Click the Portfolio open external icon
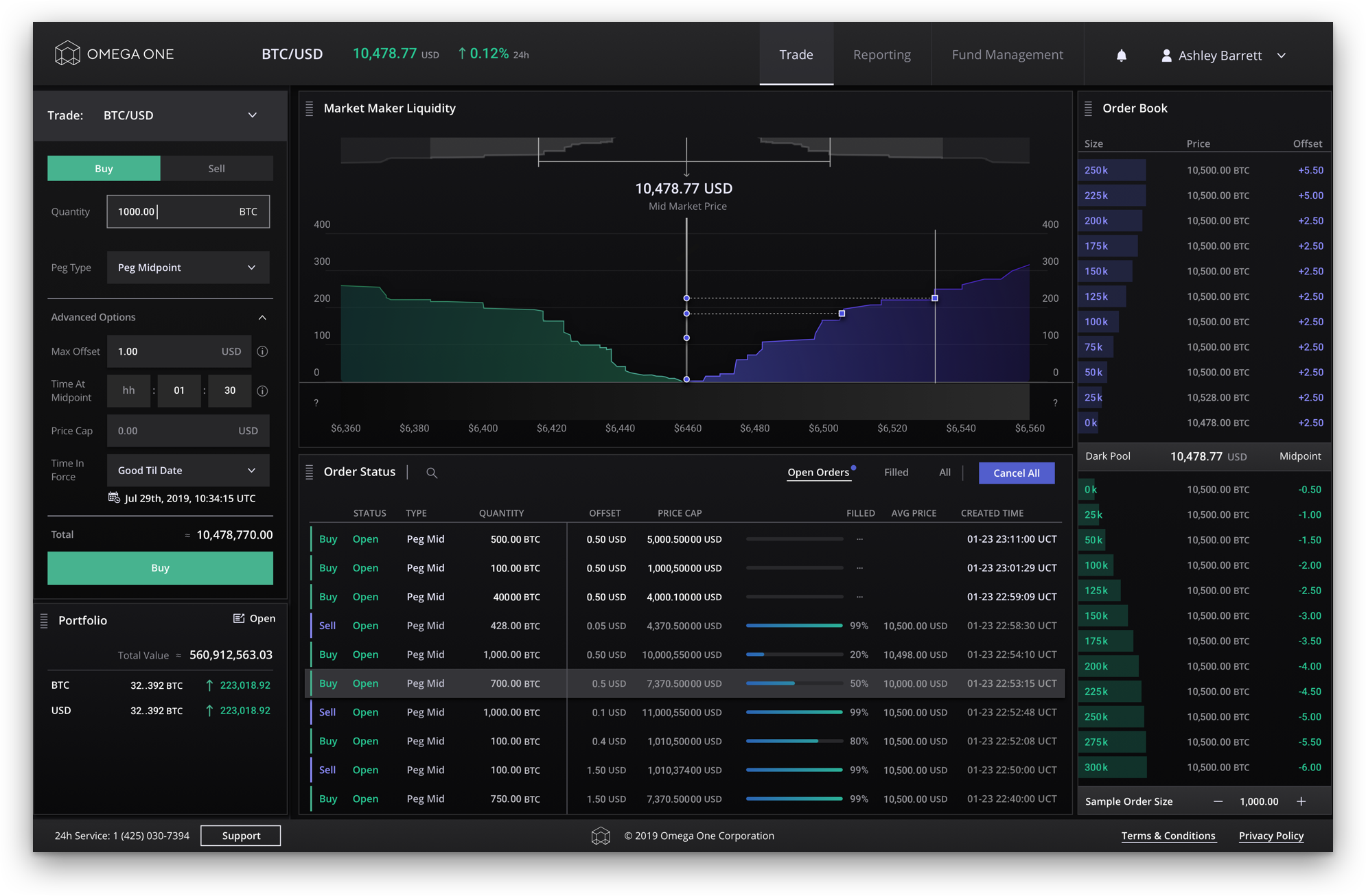 238,619
